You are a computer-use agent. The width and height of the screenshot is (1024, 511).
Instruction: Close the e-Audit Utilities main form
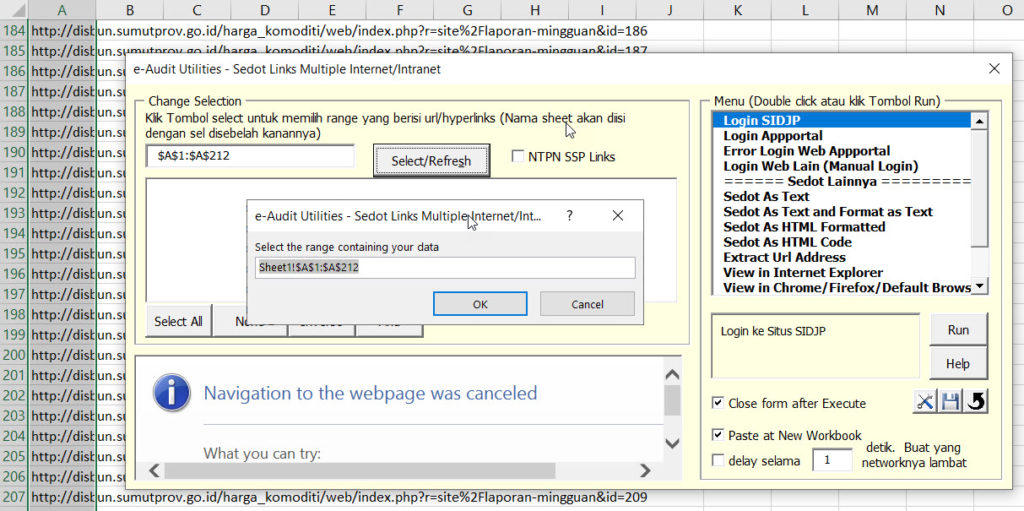tap(994, 69)
